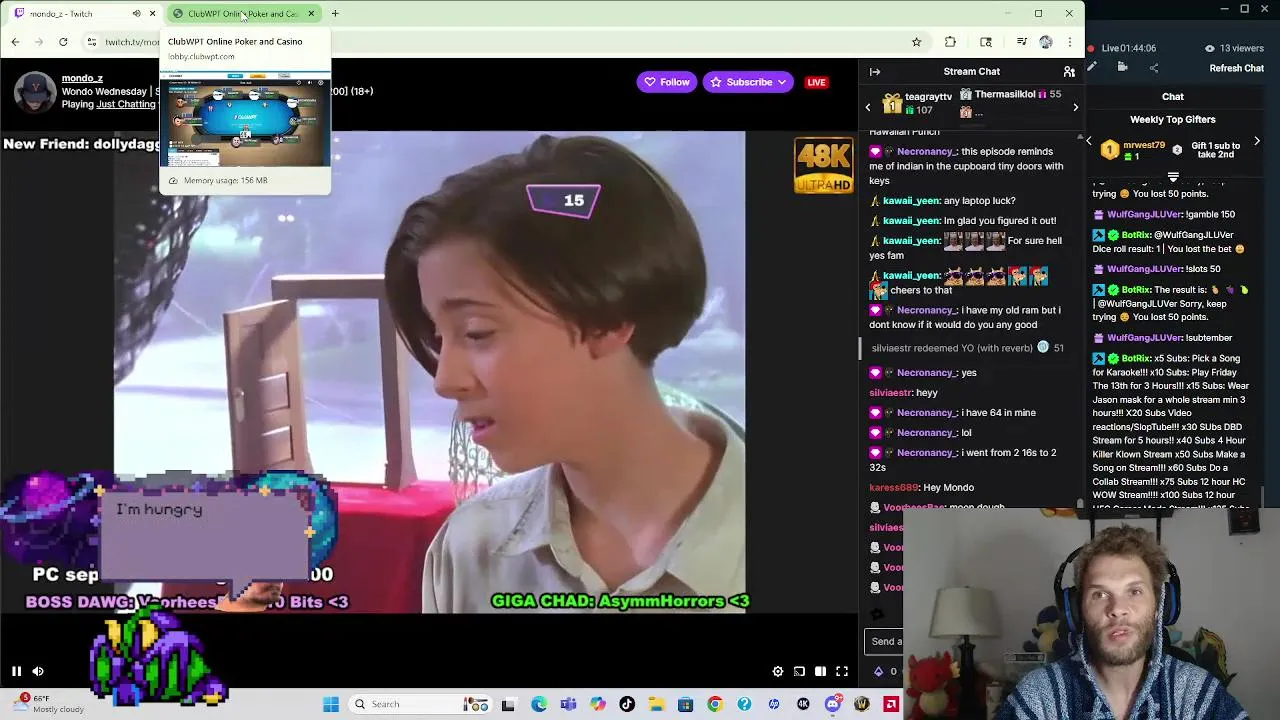The height and width of the screenshot is (720, 1280).
Task: Click the kareas689 username in chat
Action: click(893, 487)
